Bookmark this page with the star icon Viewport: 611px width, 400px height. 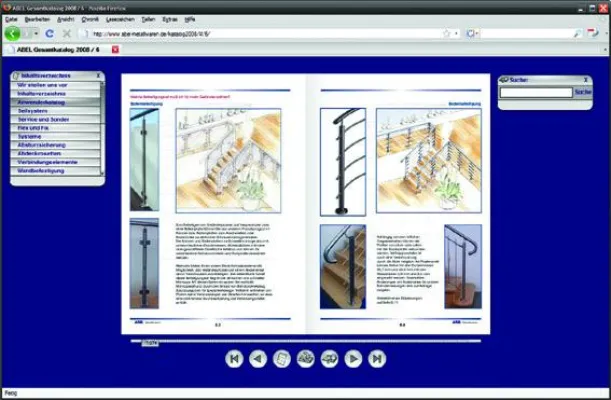[x=447, y=34]
